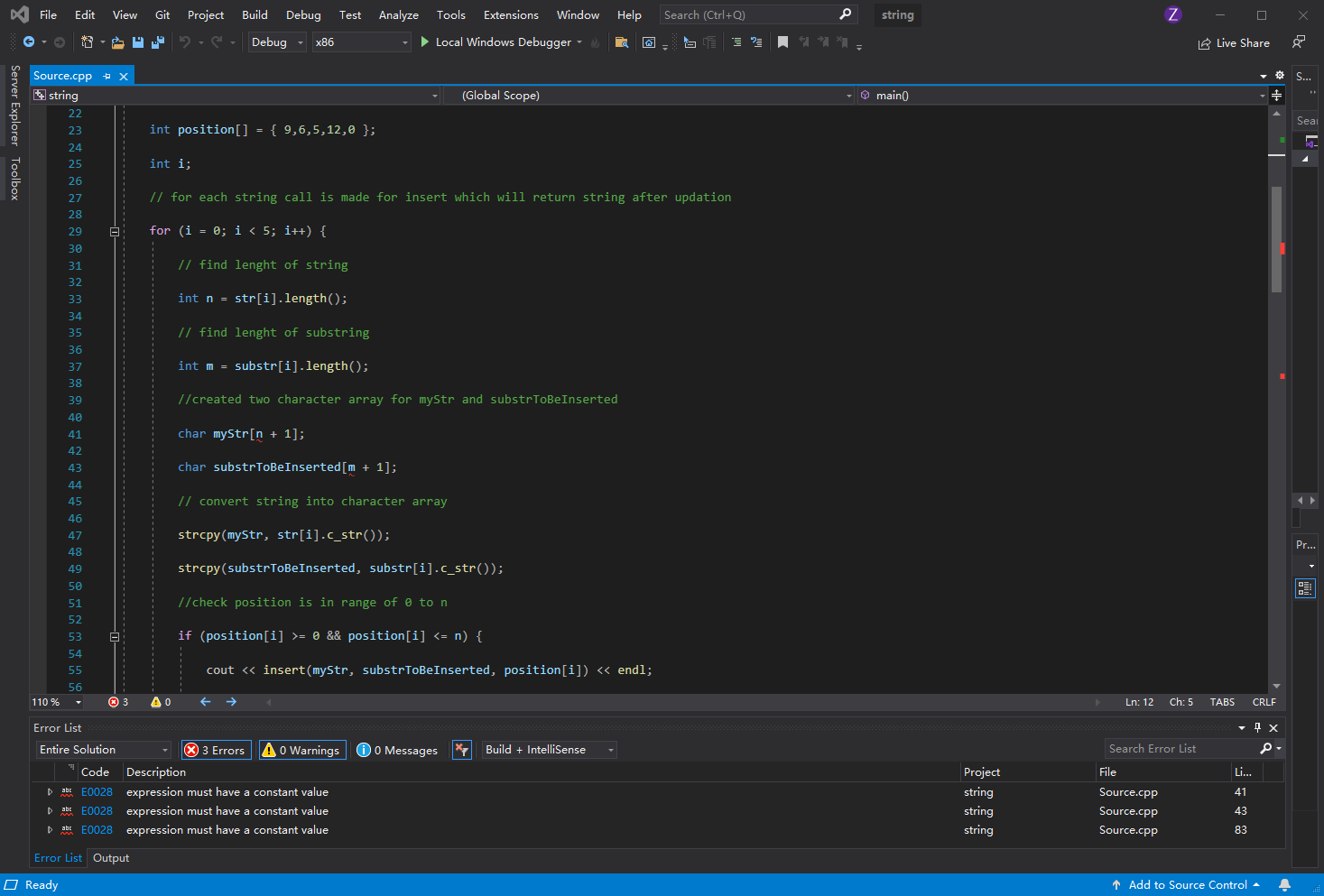Screen dimensions: 1324x896
Task: Toggle the 0 Warnings filter
Action: coord(301,749)
